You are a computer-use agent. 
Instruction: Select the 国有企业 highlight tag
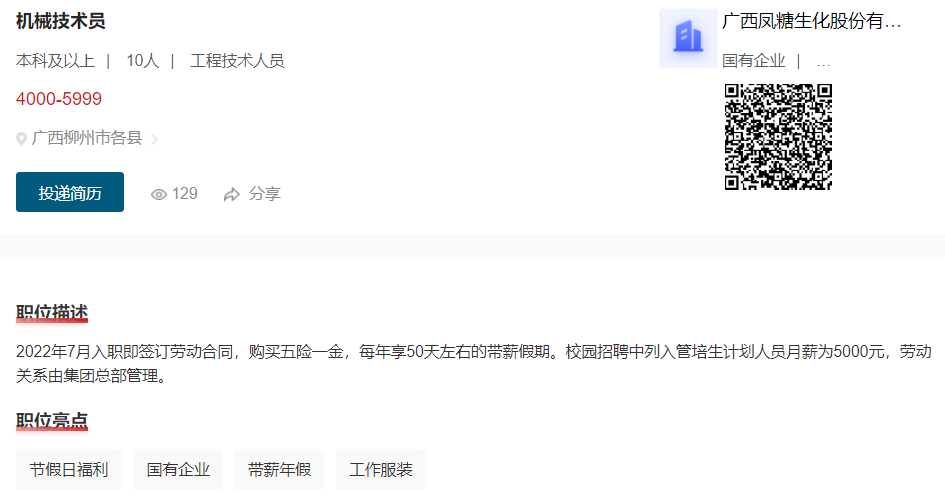click(x=178, y=469)
